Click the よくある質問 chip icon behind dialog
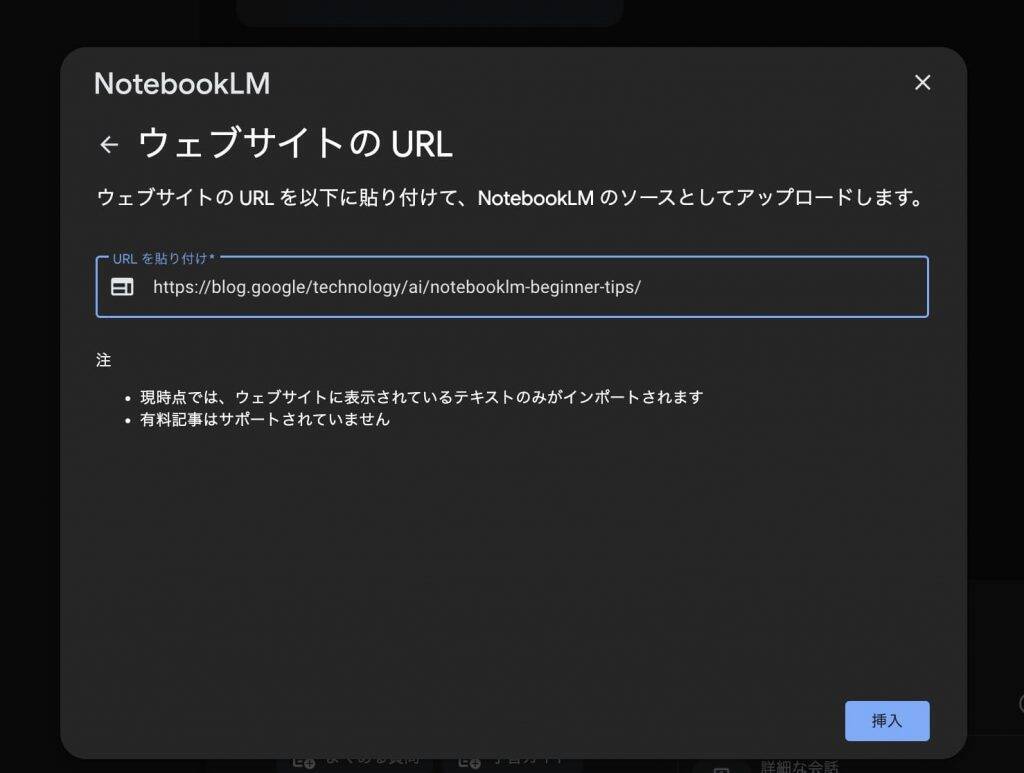The image size is (1024, 773). pos(303,762)
